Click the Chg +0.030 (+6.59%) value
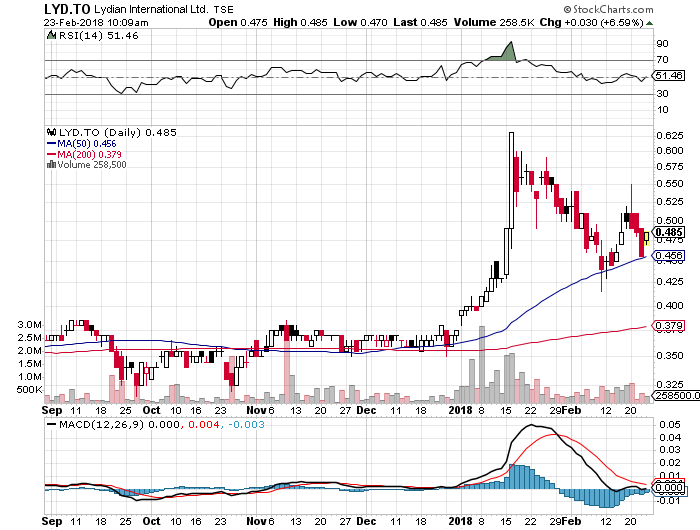Image resolution: width=700 pixels, height=530 pixels. point(591,22)
